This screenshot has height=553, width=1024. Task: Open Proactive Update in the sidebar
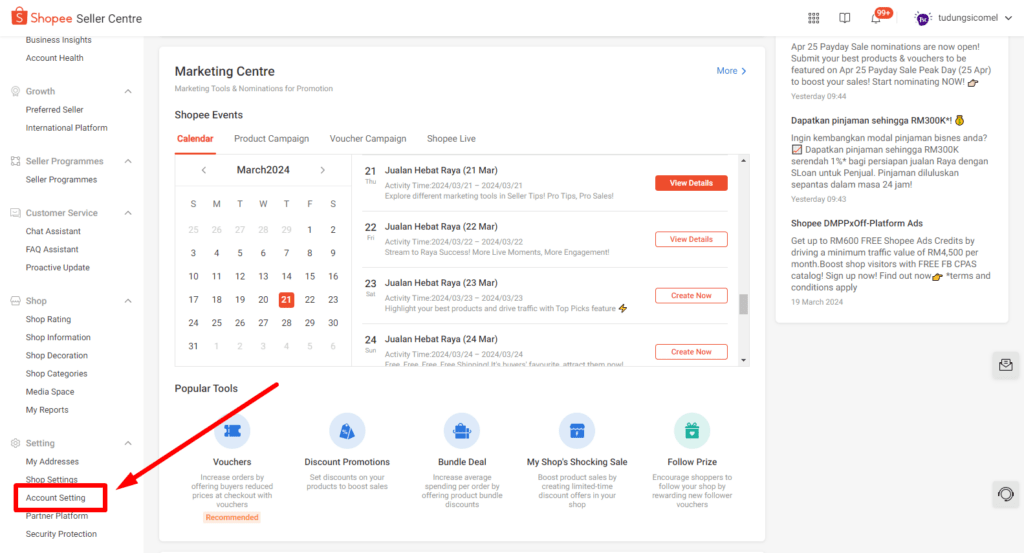(x=57, y=268)
